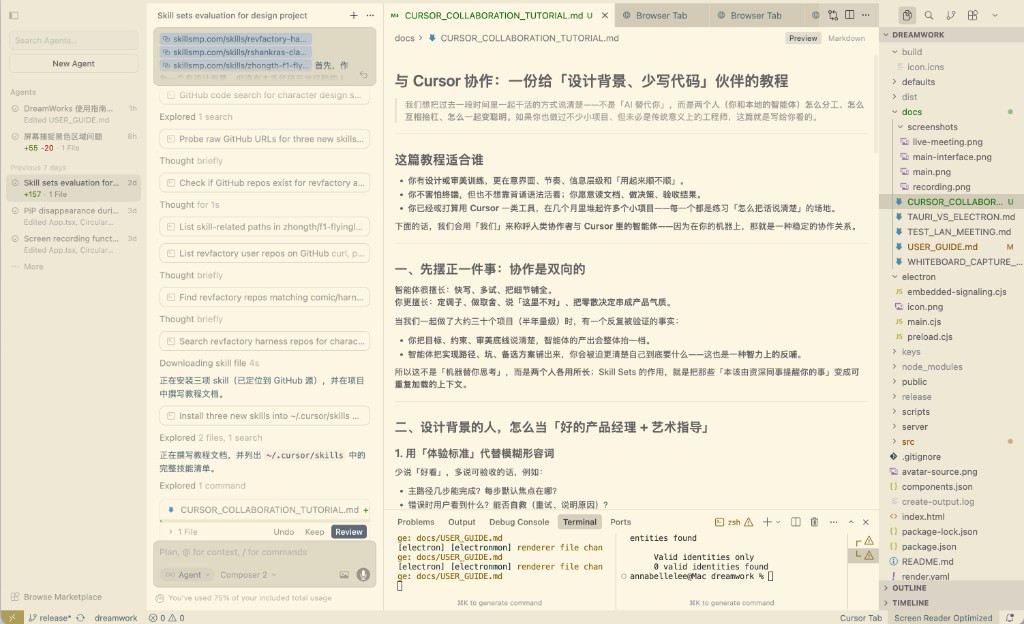
Task: Open the Ports panel tab
Action: [x=620, y=522]
